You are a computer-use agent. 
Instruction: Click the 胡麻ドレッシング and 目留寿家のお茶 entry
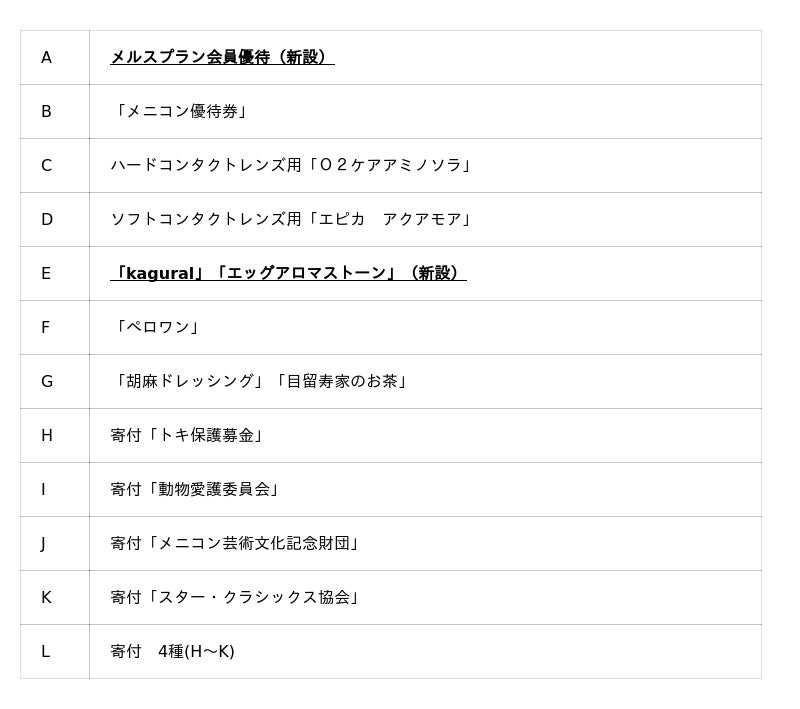[x=260, y=382]
